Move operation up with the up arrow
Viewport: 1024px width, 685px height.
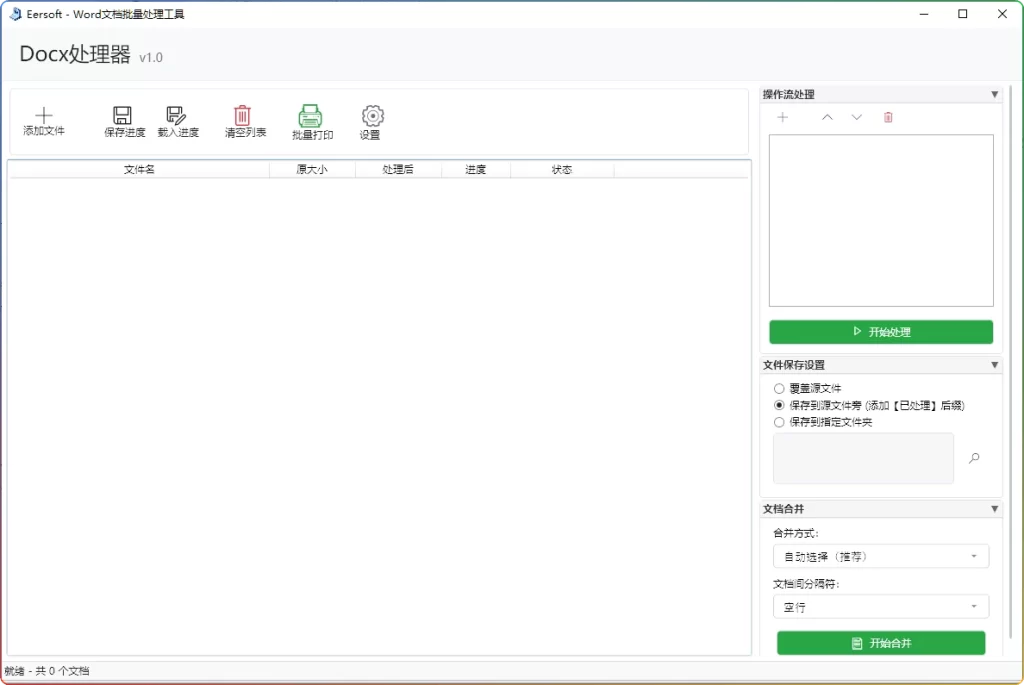pos(827,117)
